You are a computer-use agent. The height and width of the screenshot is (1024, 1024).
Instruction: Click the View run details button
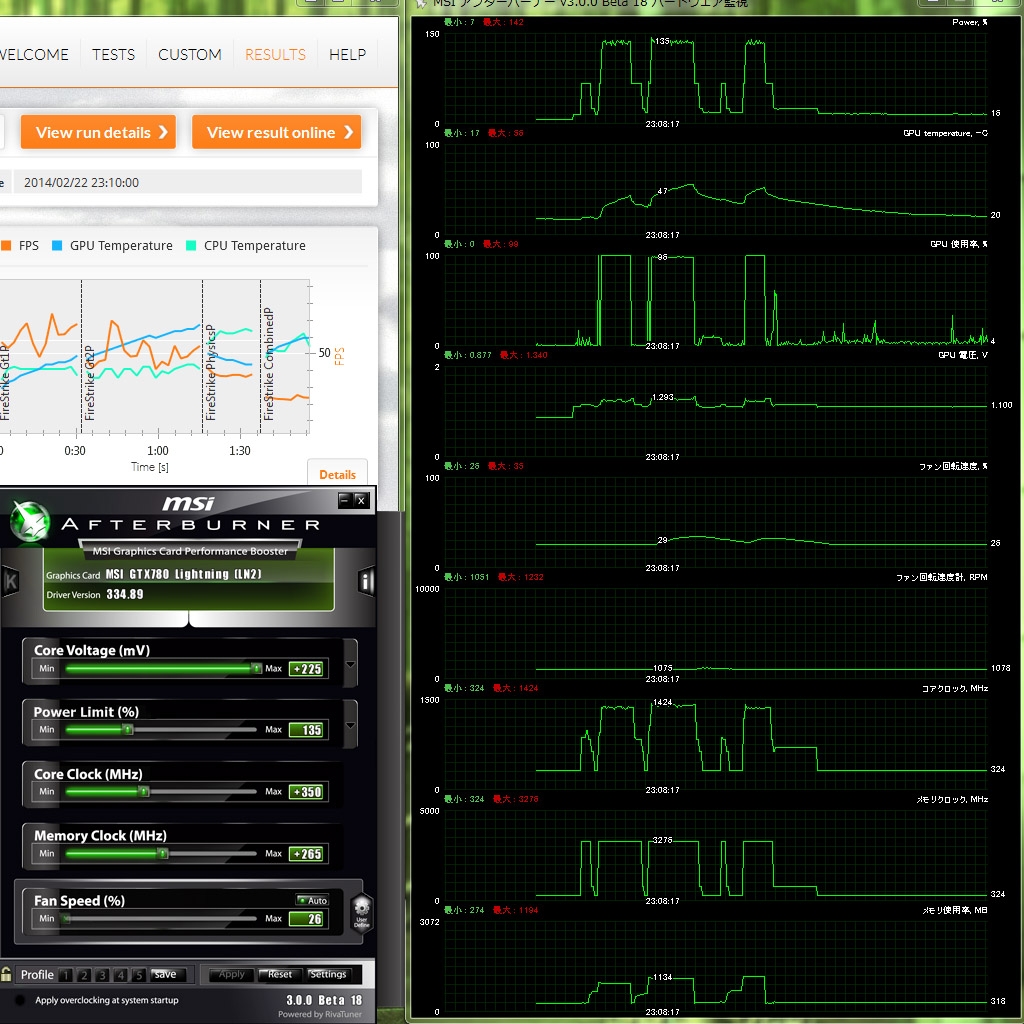(99, 133)
